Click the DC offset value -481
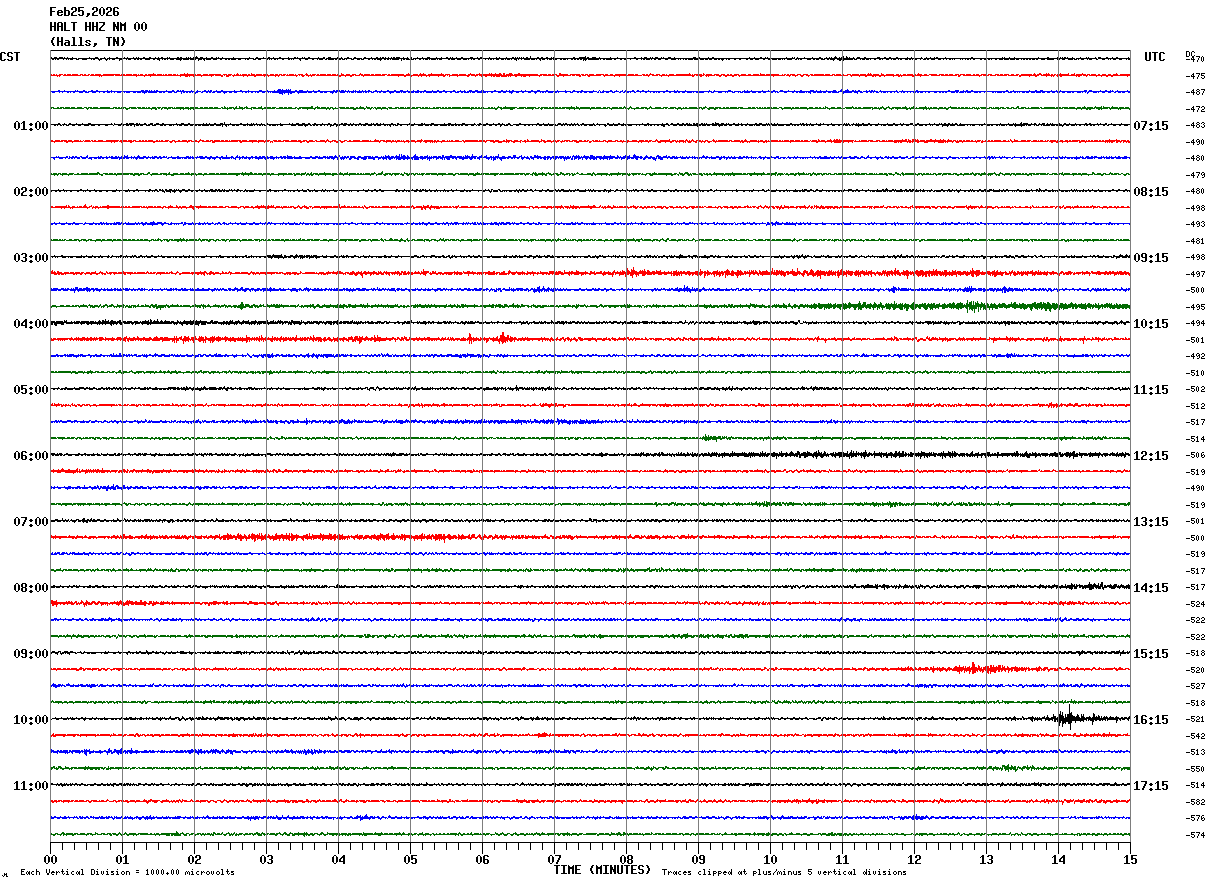The image size is (1210, 886). (1195, 241)
